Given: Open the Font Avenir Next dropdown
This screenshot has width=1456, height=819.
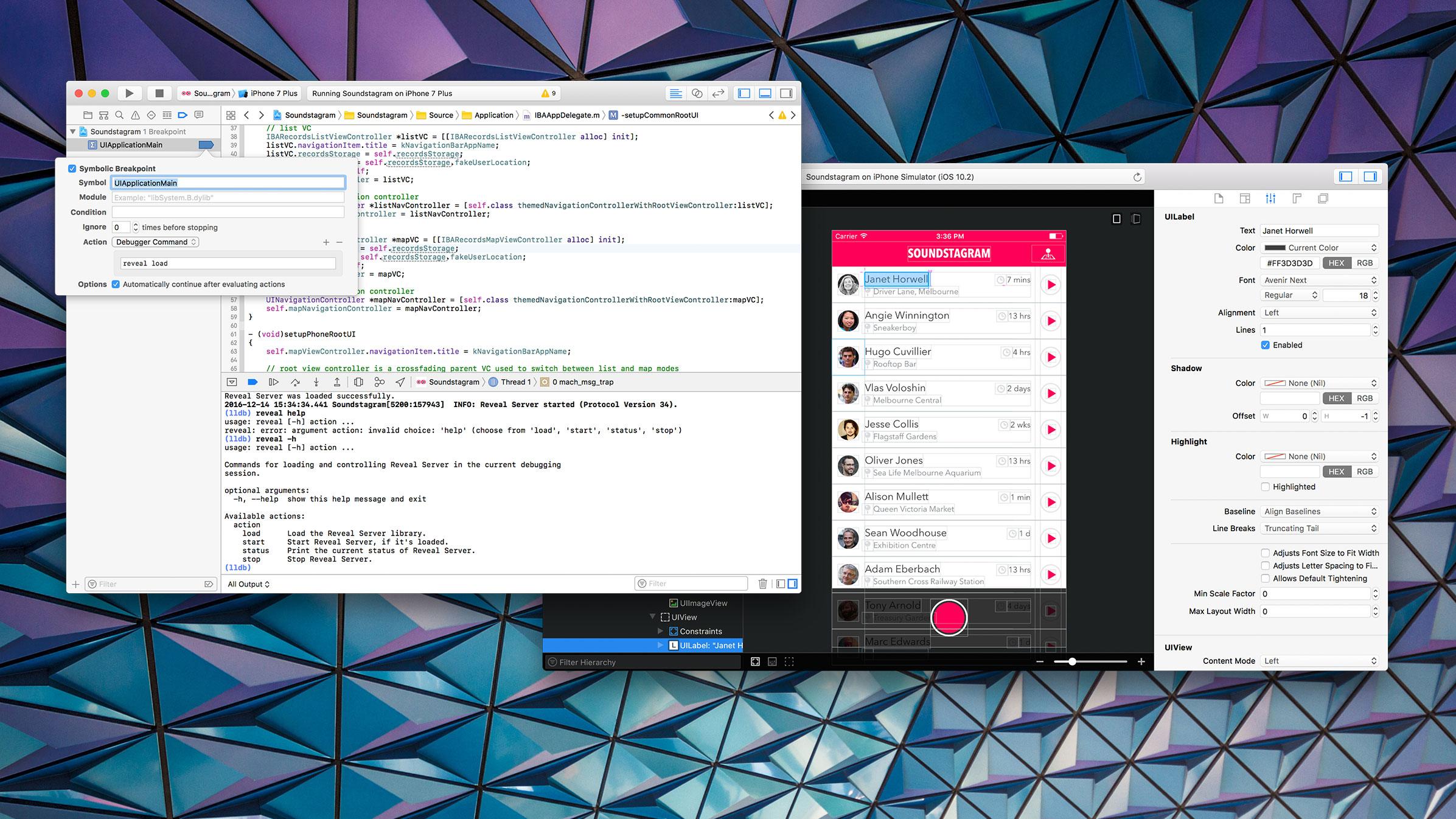Looking at the screenshot, I should pos(1319,281).
